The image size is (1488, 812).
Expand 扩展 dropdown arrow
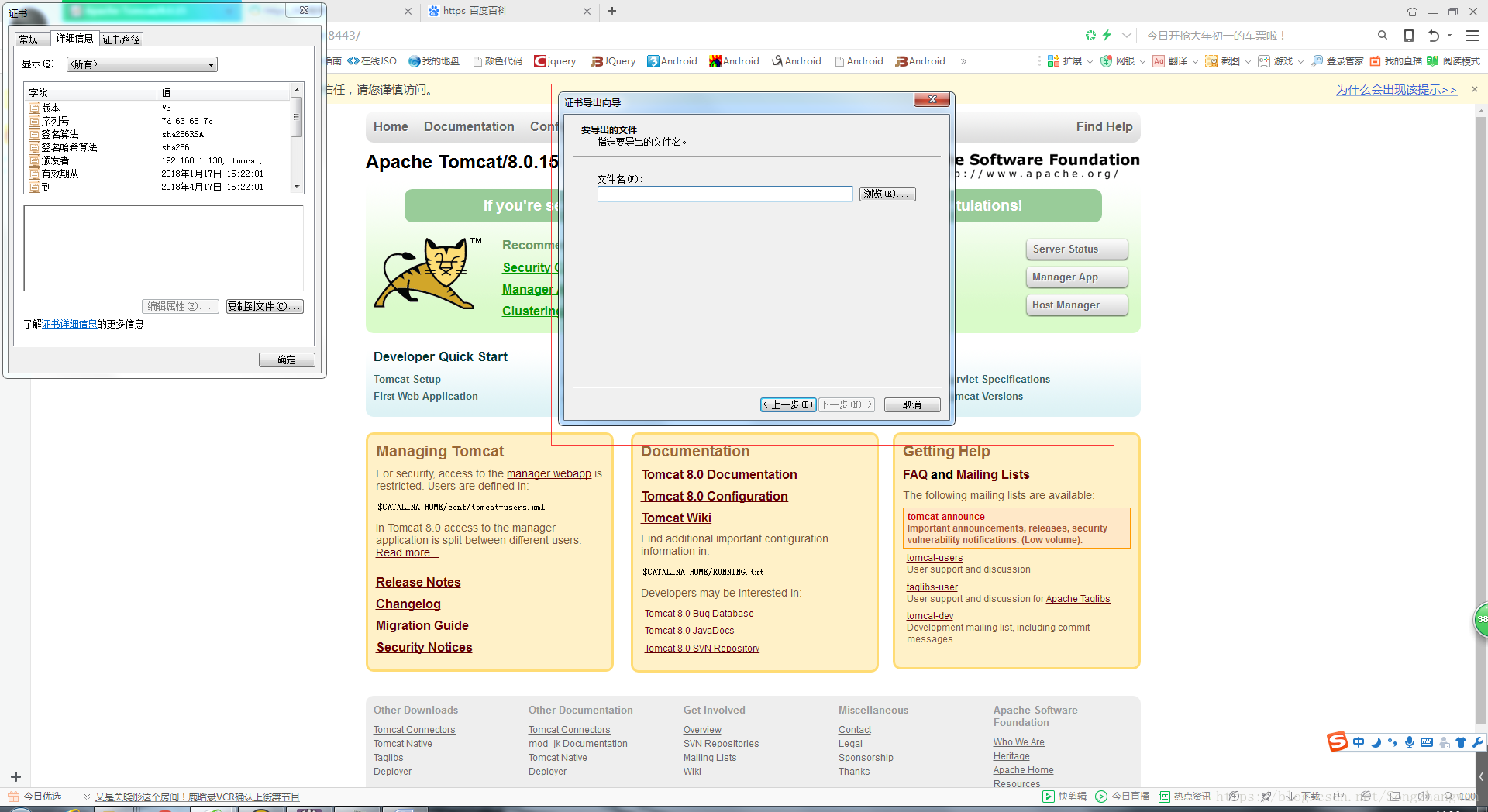(x=1090, y=62)
